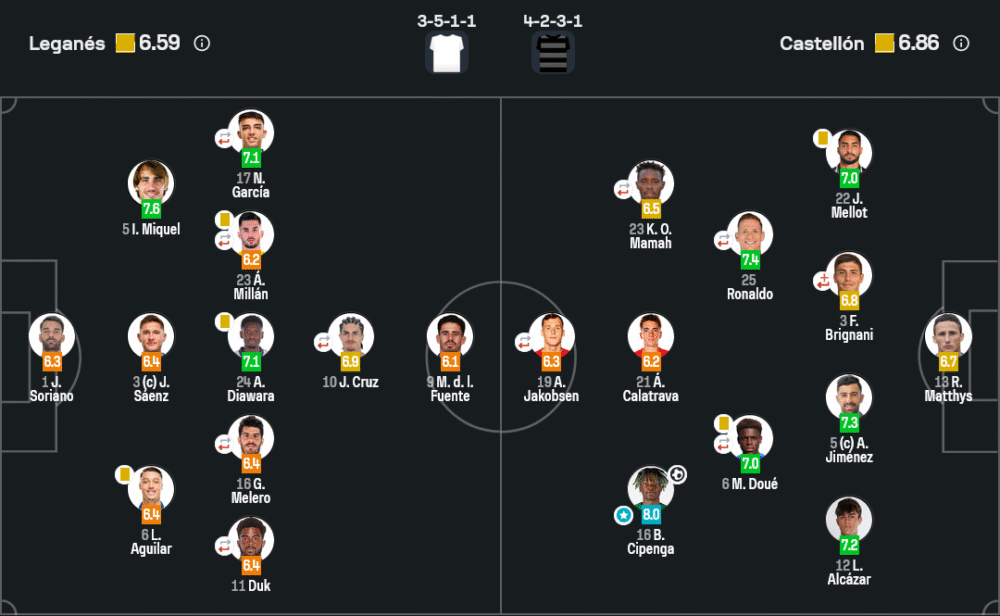Click the A. Jakobsen name label
Image resolution: width=1000 pixels, height=616 pixels.
pyautogui.click(x=551, y=389)
